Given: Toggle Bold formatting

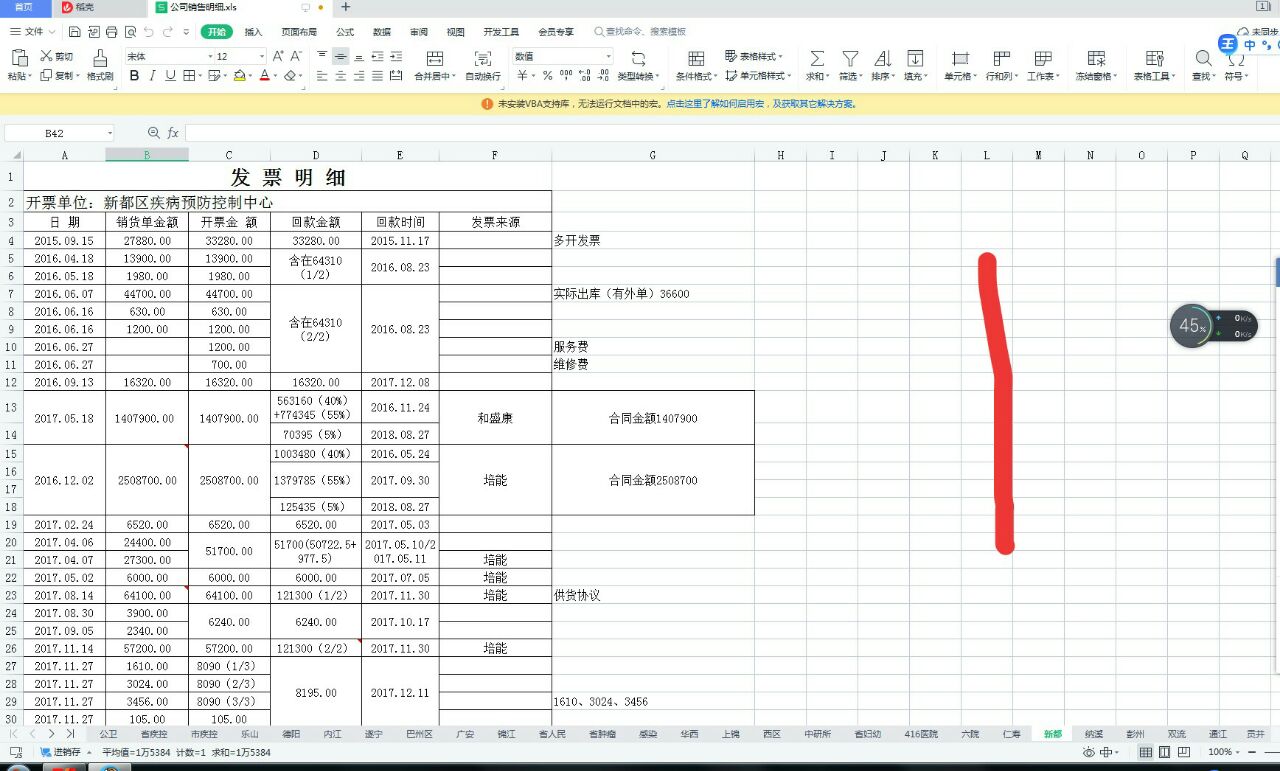Looking at the screenshot, I should click(x=134, y=76).
